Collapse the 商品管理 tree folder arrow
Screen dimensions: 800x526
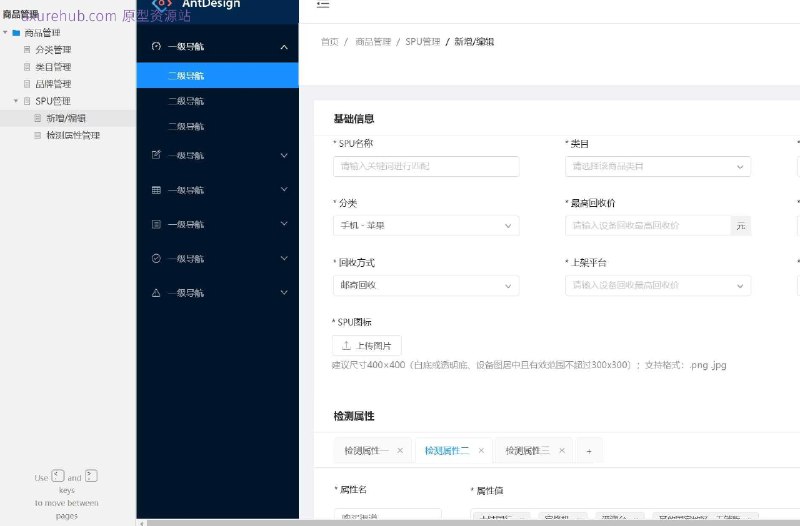5,33
